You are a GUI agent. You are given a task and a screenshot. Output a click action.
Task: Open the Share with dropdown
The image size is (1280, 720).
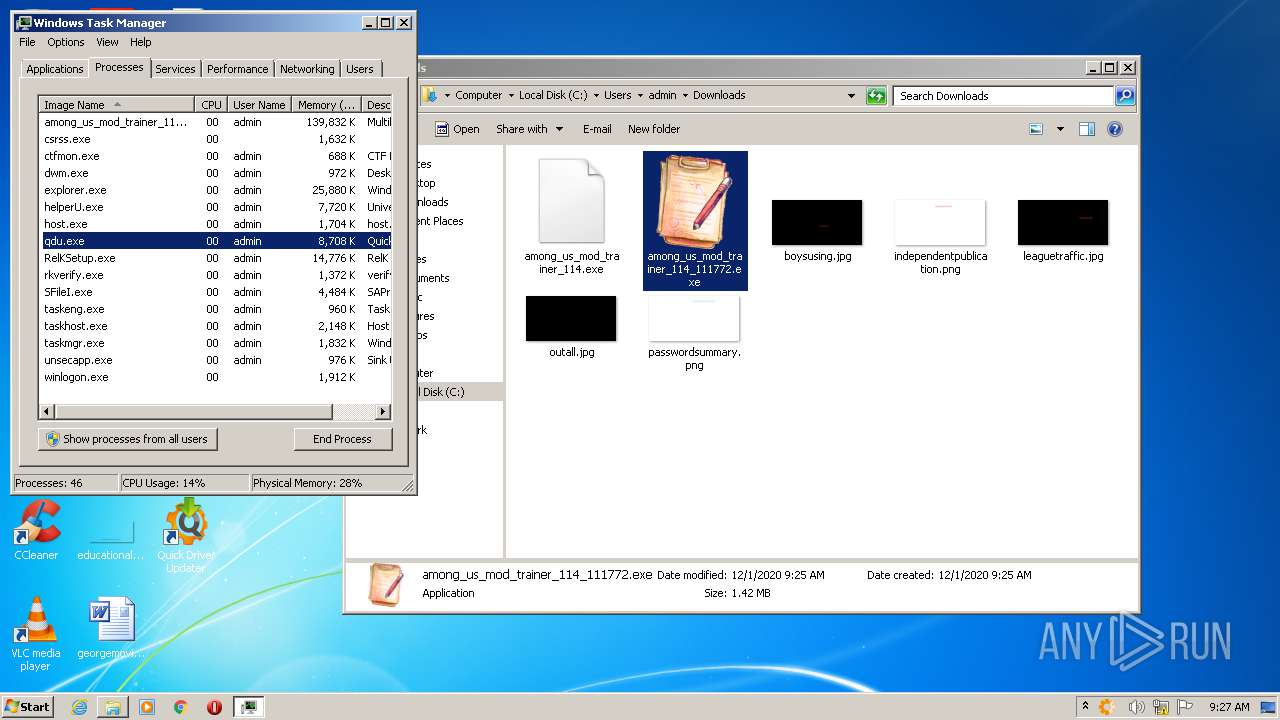point(529,129)
